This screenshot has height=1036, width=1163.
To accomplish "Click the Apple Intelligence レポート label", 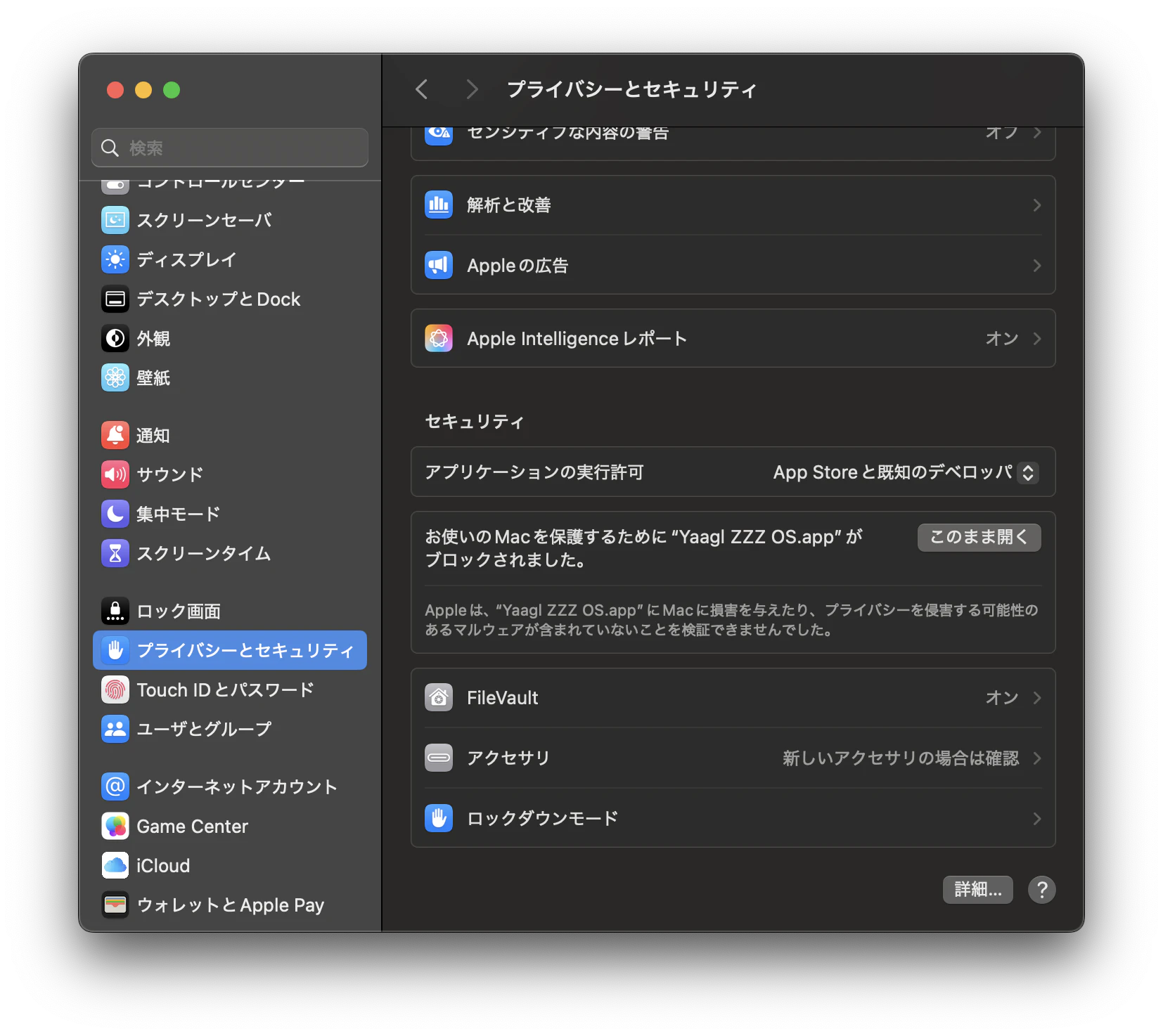I will (577, 339).
